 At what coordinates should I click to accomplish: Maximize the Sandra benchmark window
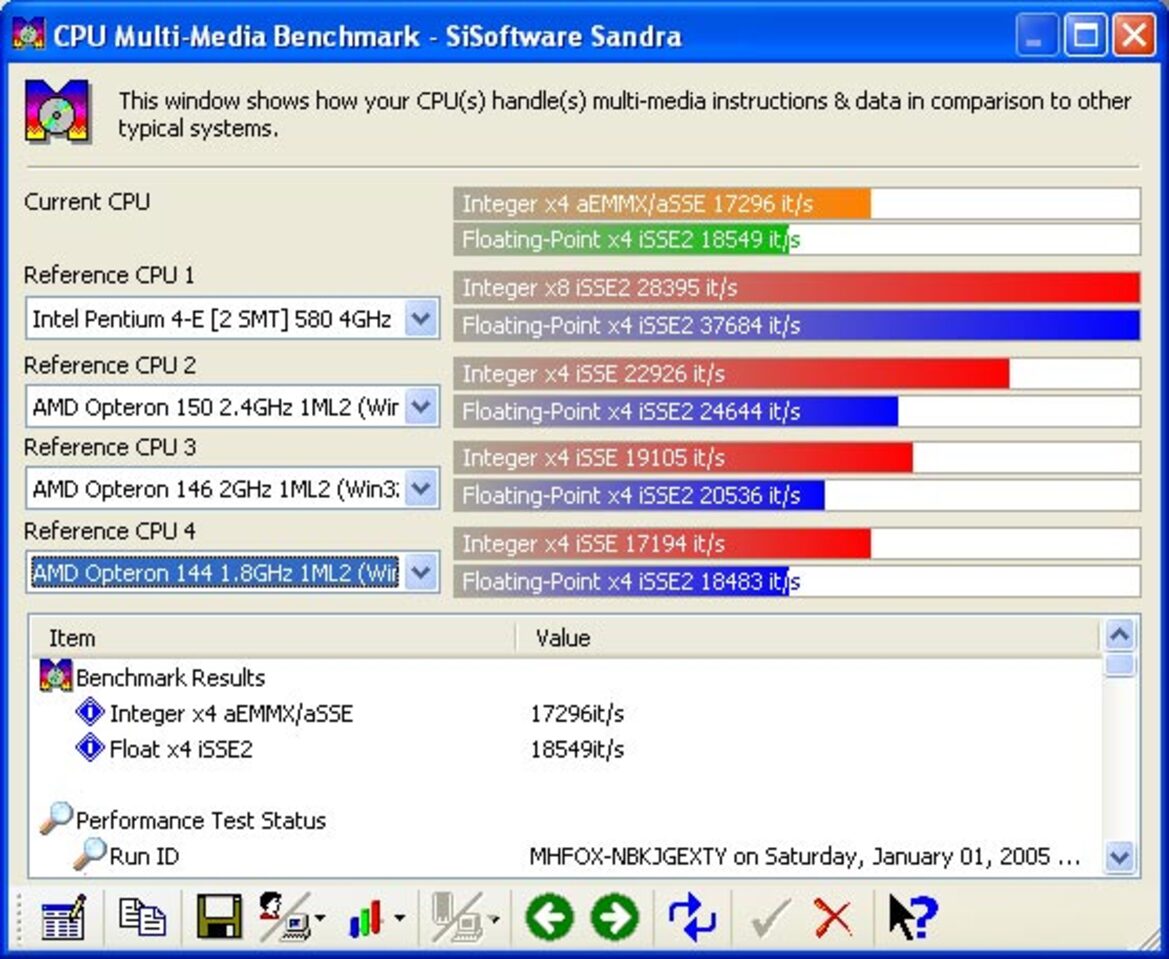coord(1085,35)
